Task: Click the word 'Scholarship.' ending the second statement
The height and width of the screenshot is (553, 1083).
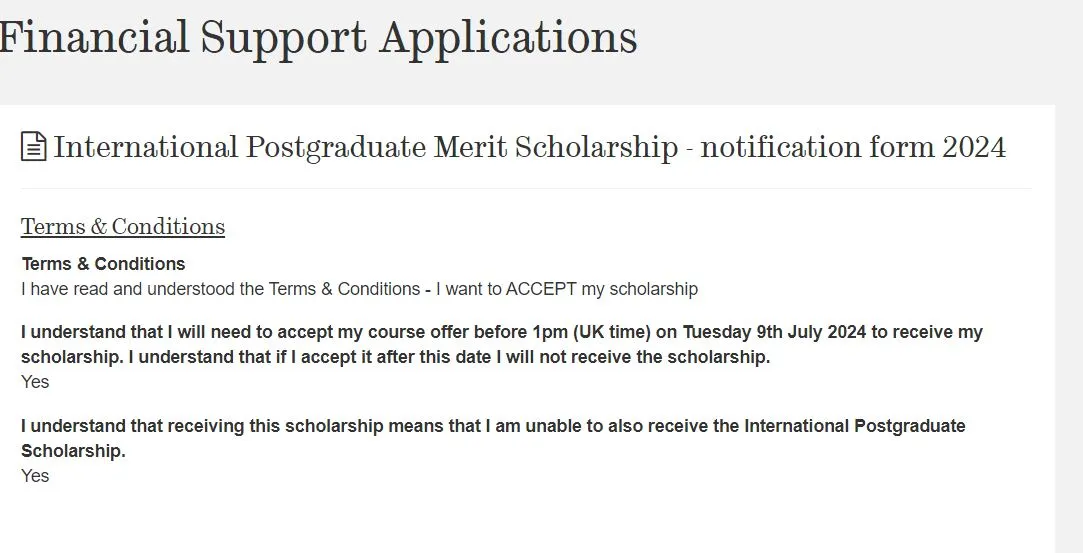Action: tap(73, 451)
